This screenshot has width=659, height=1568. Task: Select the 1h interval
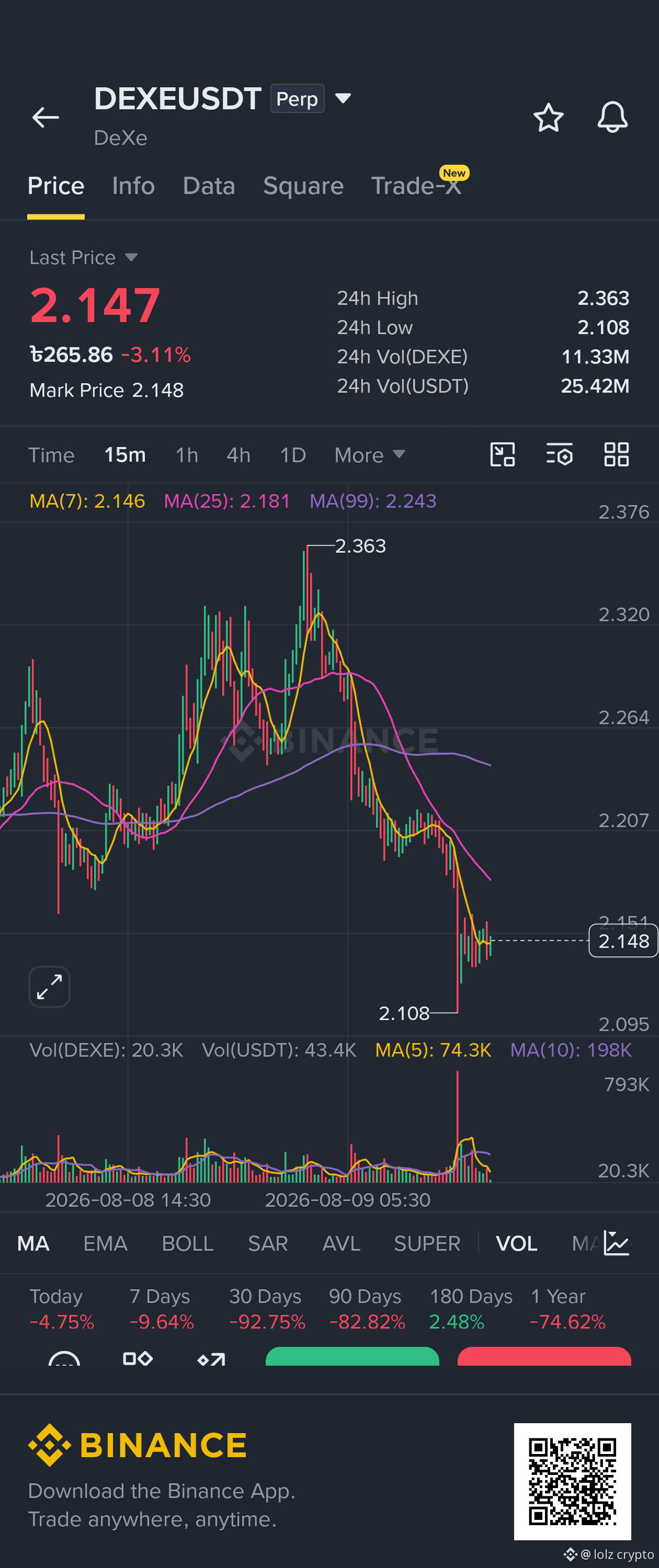coord(186,455)
